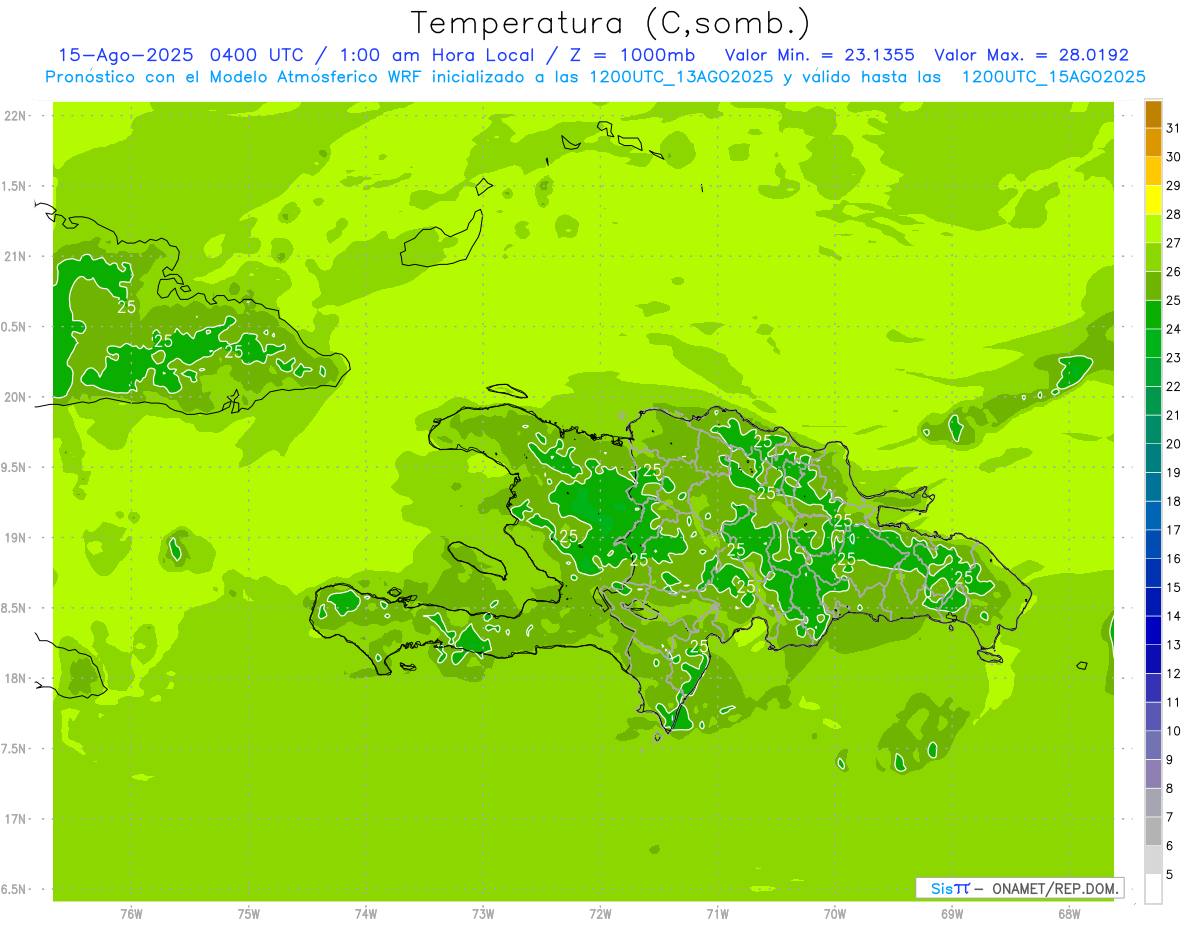Image resolution: width=1200 pixels, height=927 pixels.
Task: Click the longitude axis label "75W"
Action: tap(249, 914)
